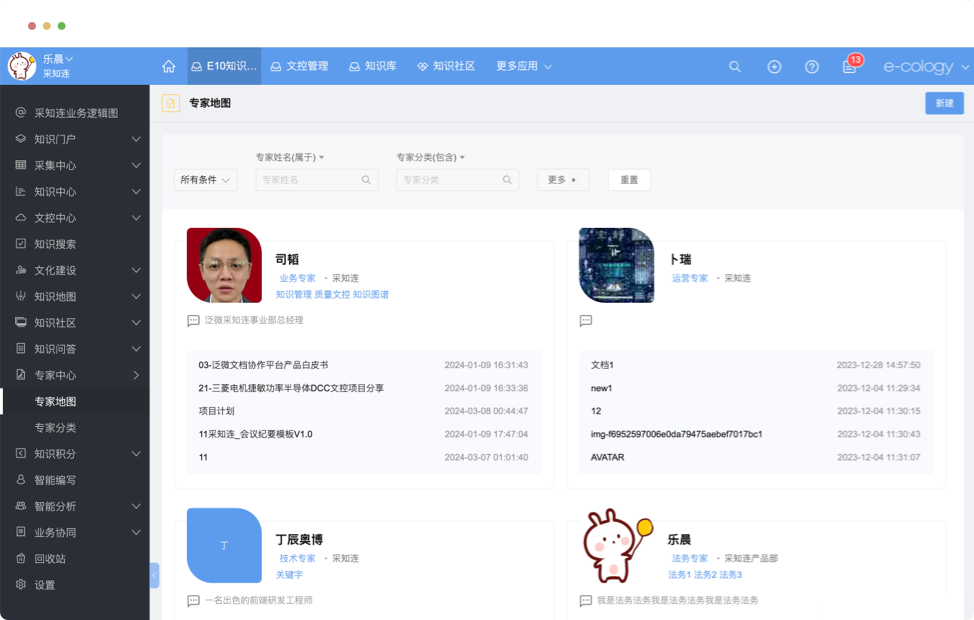Expand 知识门户 in the sidebar
This screenshot has height=620, width=974.
tap(75, 139)
